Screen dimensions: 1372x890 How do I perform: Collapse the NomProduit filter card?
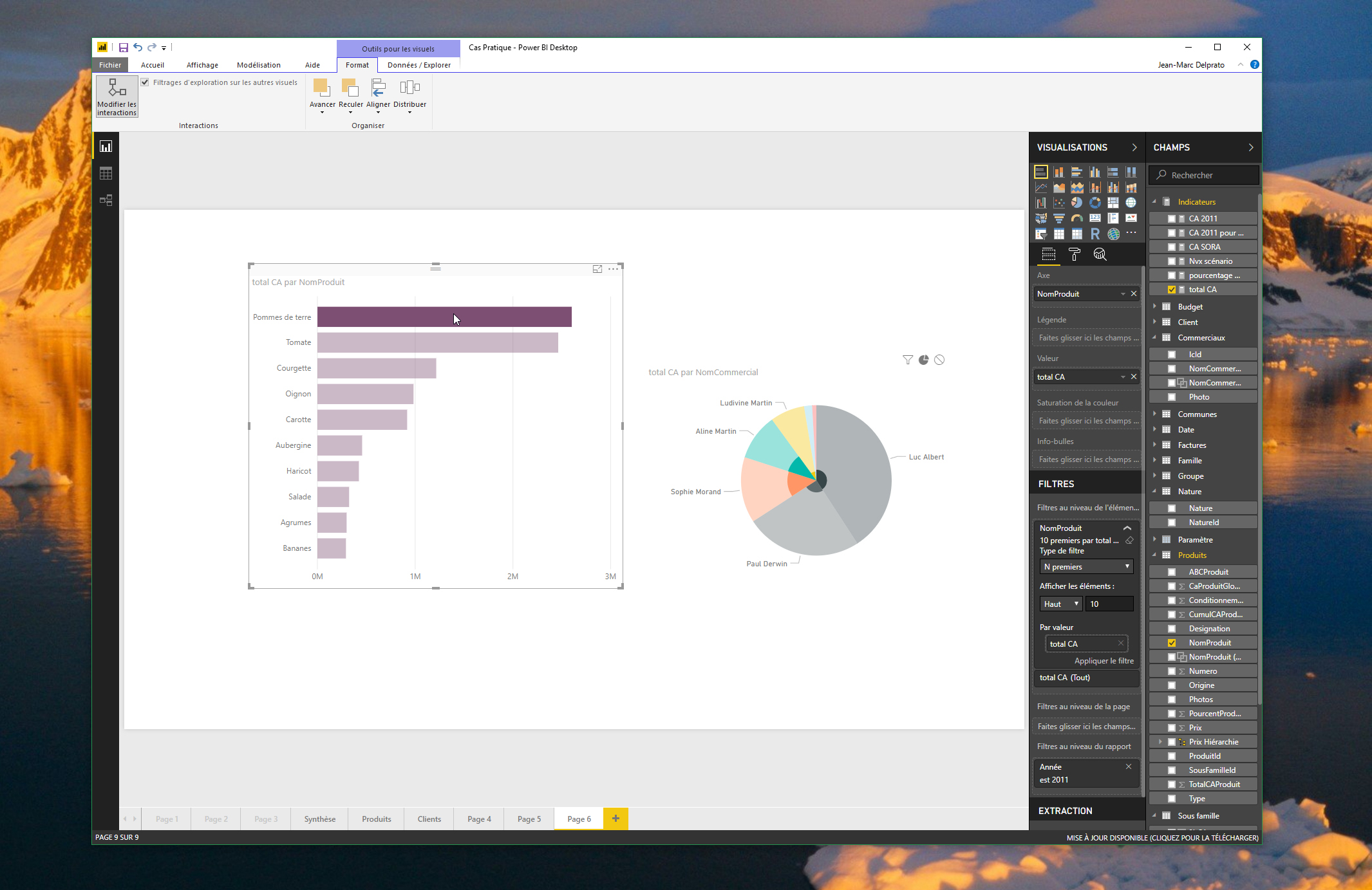[x=1127, y=528]
